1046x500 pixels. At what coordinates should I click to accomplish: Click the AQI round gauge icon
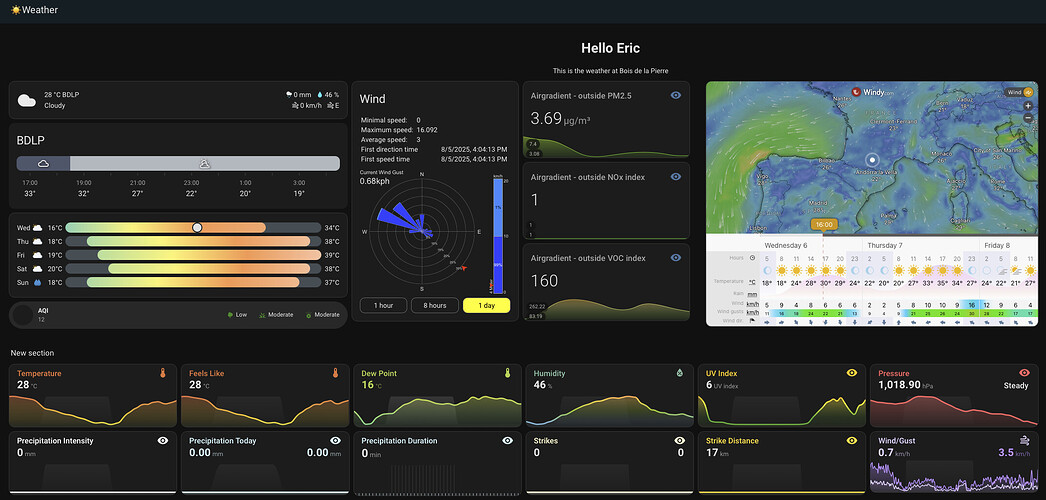point(23,315)
